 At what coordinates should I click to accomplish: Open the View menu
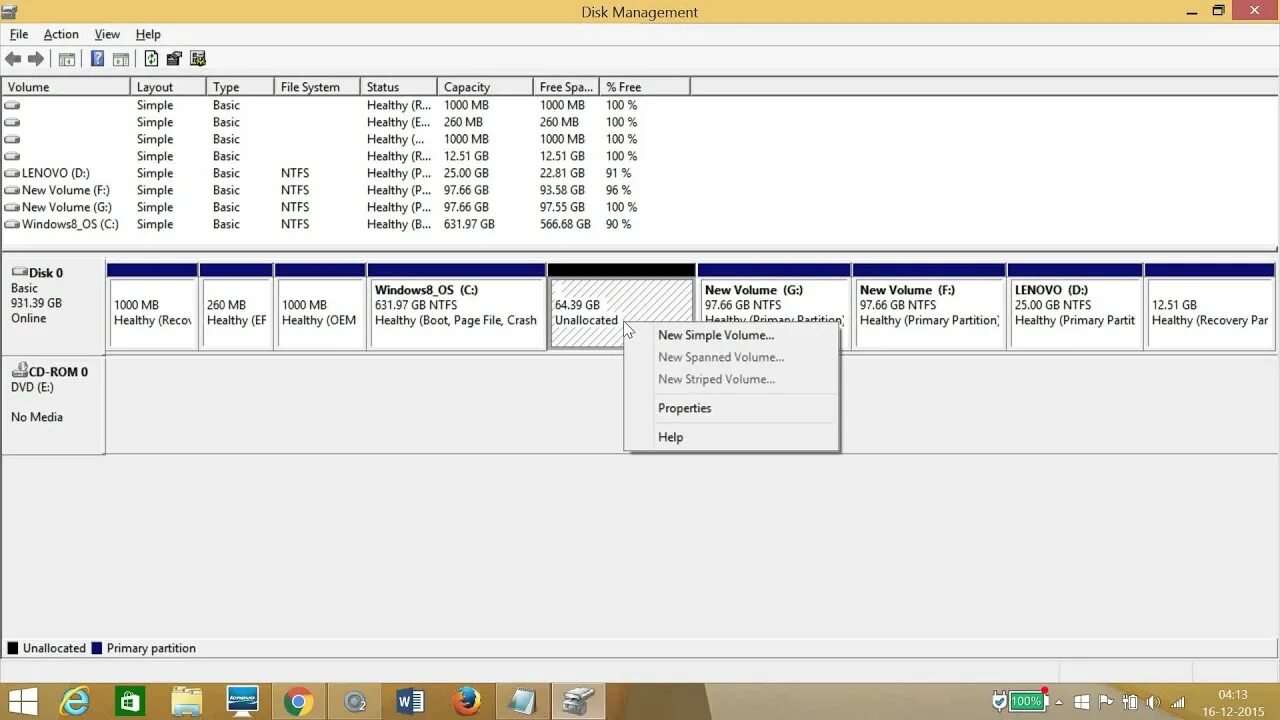tap(107, 34)
